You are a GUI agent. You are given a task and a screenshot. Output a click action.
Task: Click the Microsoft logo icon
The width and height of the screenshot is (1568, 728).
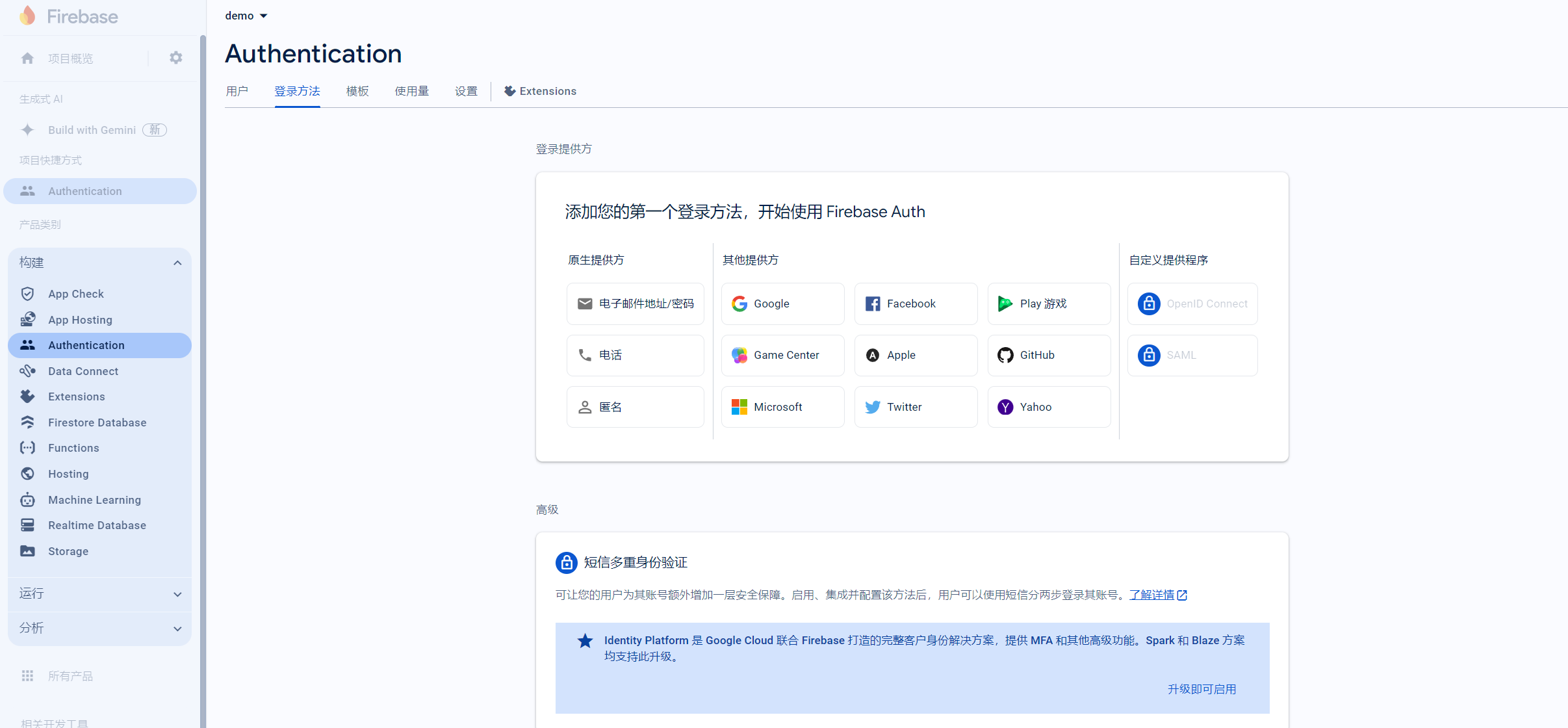pyautogui.click(x=739, y=407)
